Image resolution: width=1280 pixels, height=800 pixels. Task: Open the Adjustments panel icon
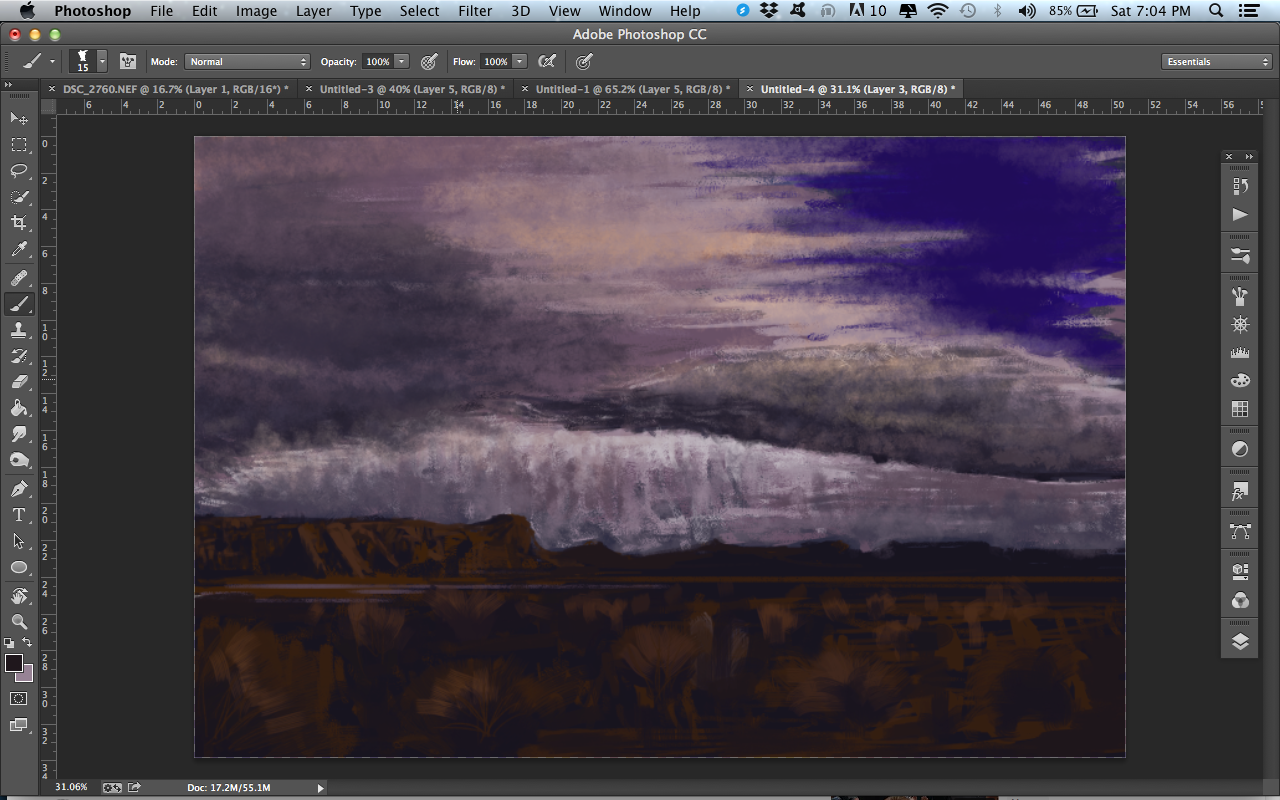(1240, 450)
